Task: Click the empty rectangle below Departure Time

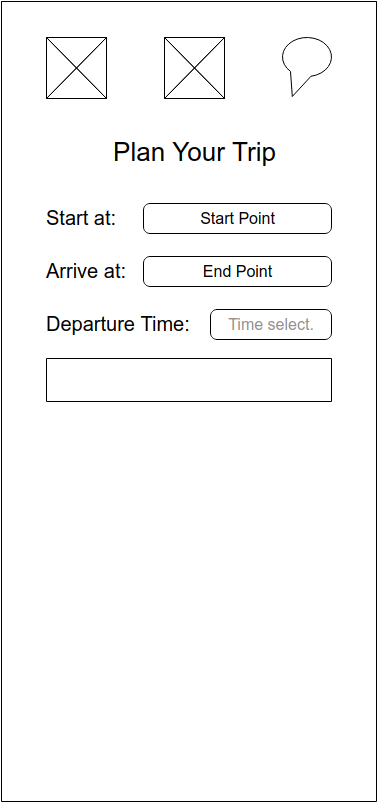Action: click(189, 380)
